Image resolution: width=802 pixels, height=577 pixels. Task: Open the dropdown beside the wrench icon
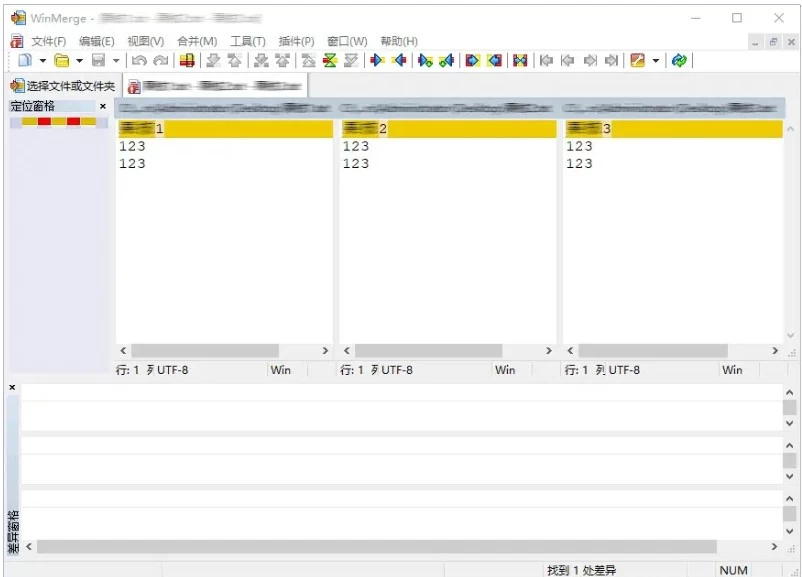click(653, 60)
